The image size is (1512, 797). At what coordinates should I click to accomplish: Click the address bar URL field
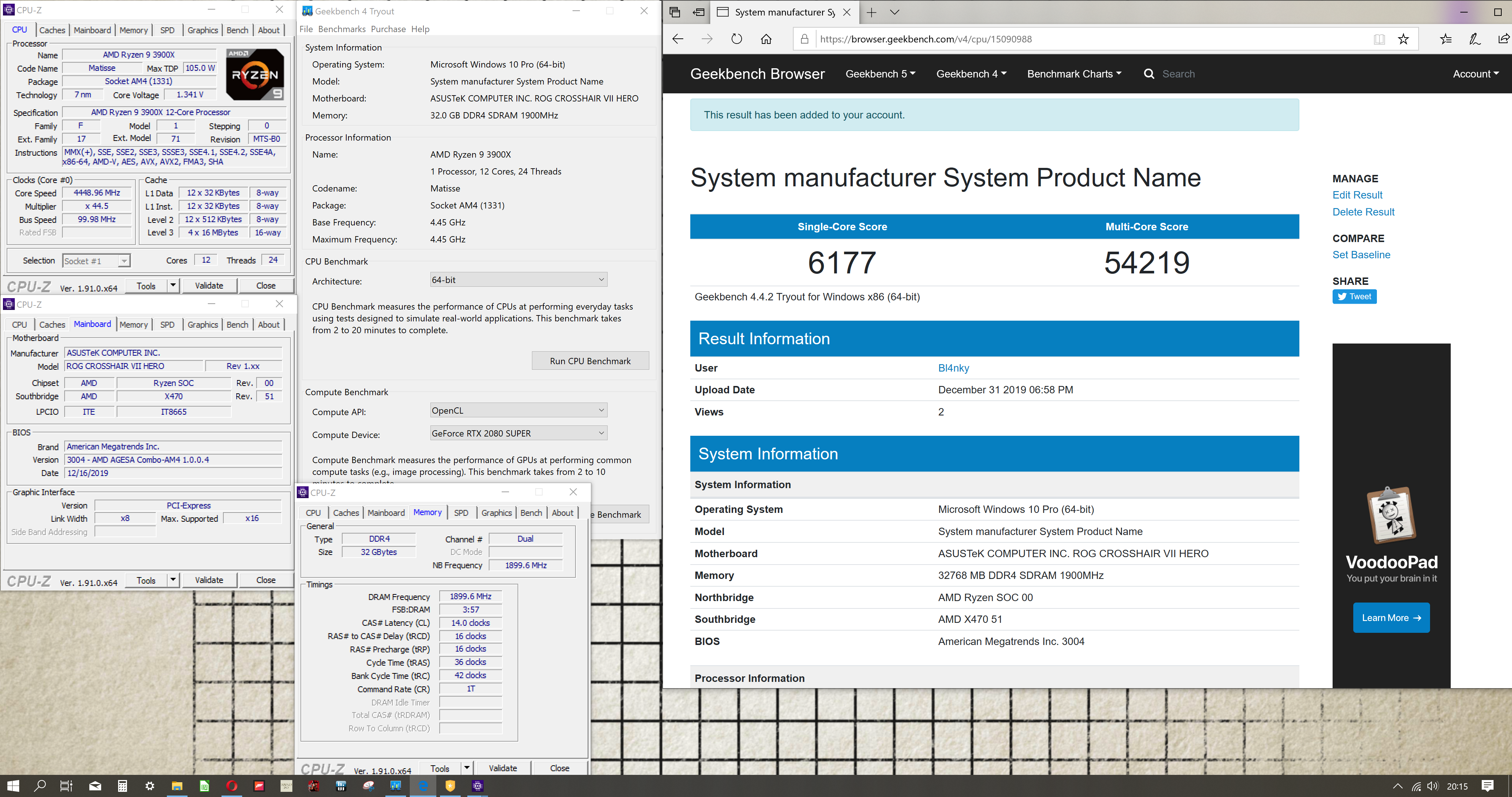click(1092, 39)
